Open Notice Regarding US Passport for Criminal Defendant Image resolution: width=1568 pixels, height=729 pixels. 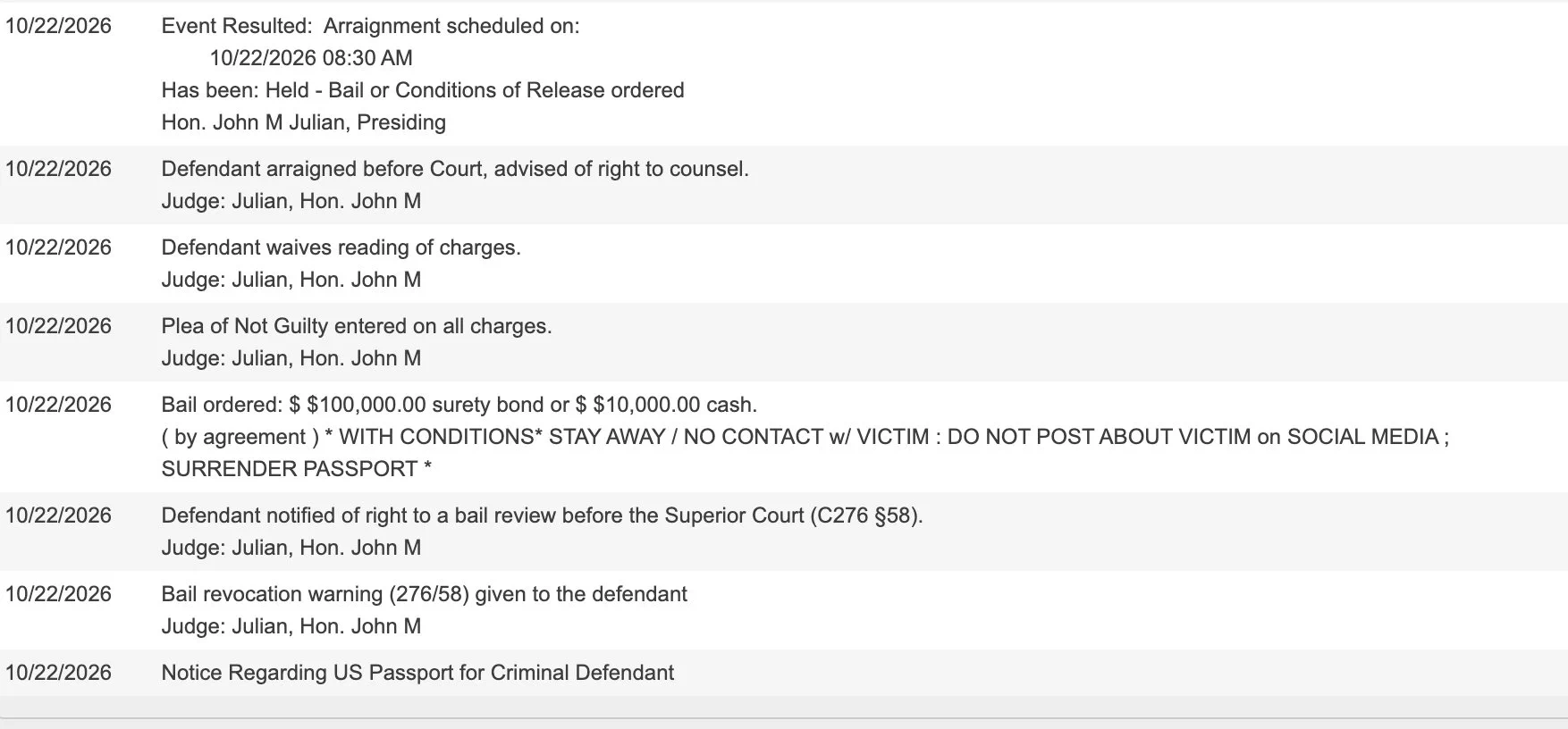pos(417,673)
